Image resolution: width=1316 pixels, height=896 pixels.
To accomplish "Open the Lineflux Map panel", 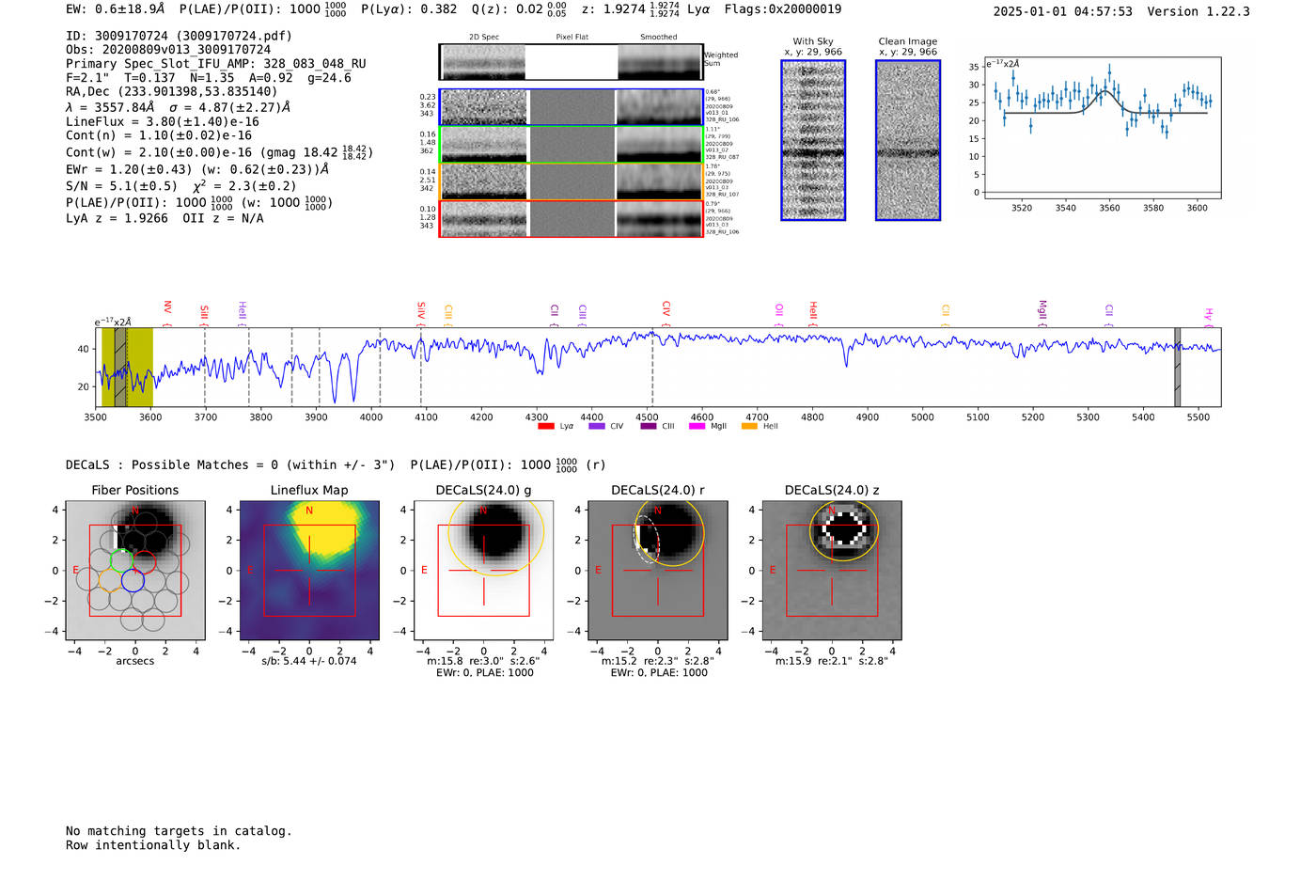I will [x=309, y=571].
